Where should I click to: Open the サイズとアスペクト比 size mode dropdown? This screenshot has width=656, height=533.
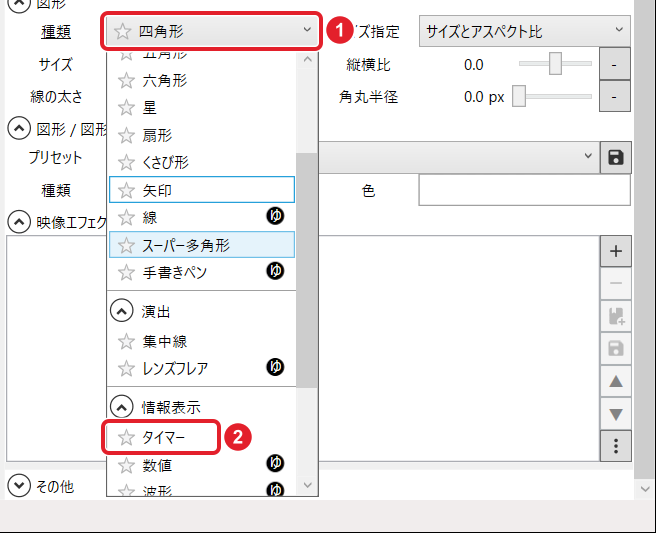tap(524, 31)
